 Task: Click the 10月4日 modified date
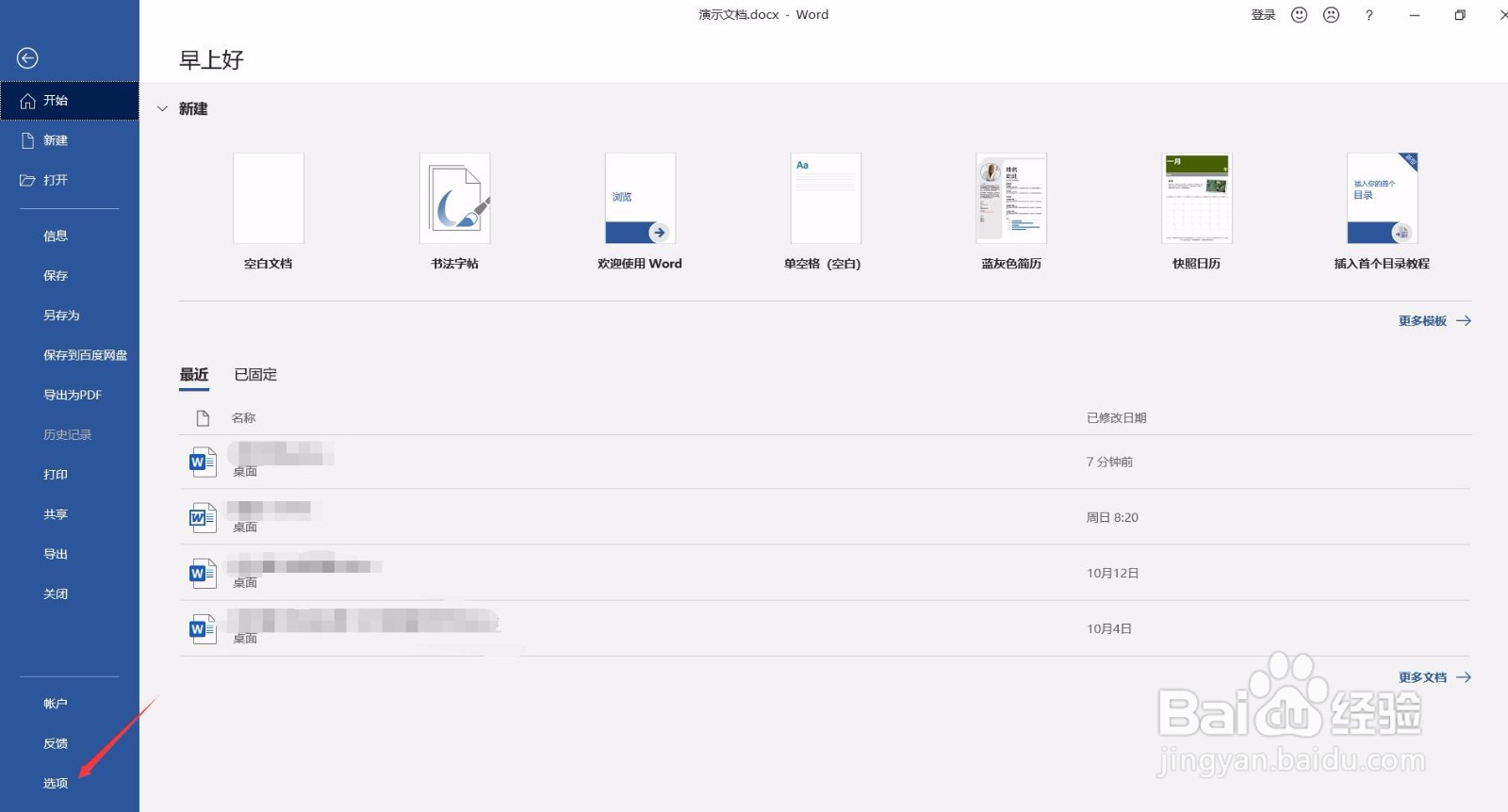[x=1109, y=628]
